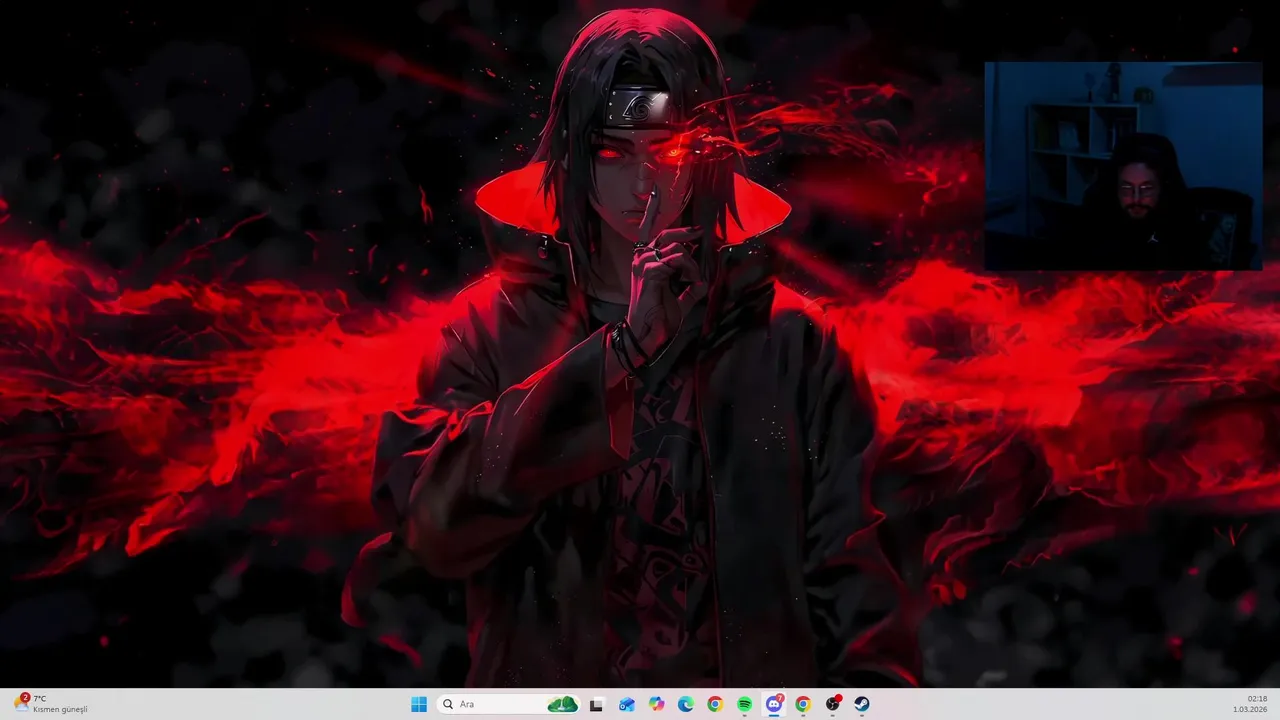The height and width of the screenshot is (720, 1280).
Task: Launch Outlook from the taskbar
Action: (x=627, y=704)
